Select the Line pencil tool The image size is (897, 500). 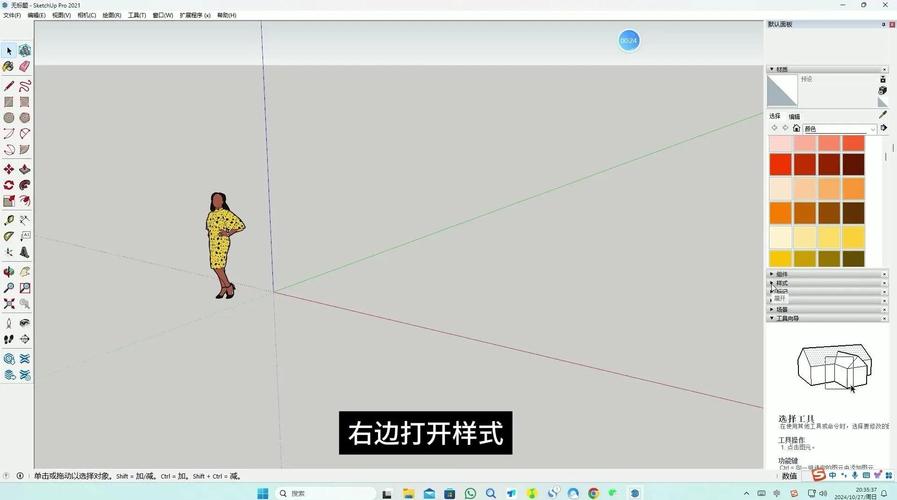(x=9, y=86)
